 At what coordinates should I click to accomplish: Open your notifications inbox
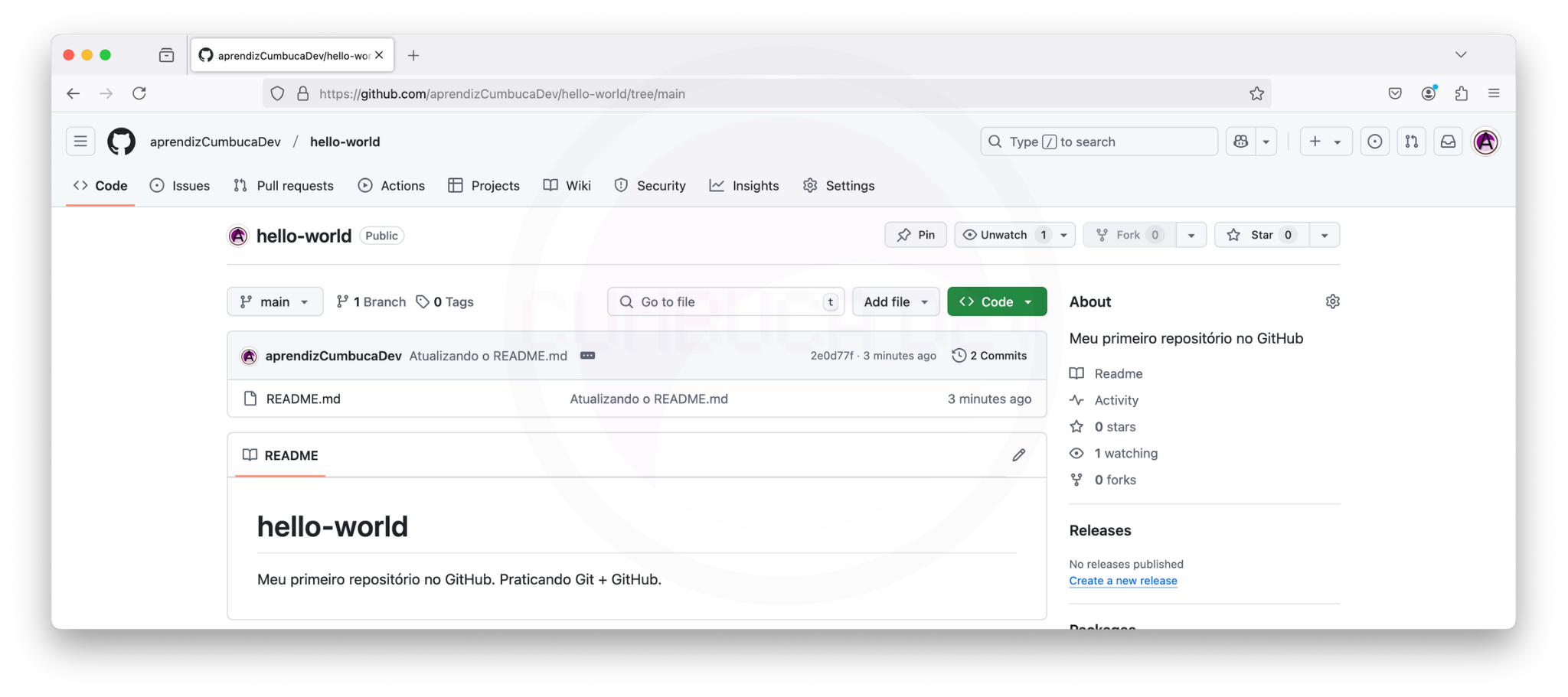click(1447, 141)
